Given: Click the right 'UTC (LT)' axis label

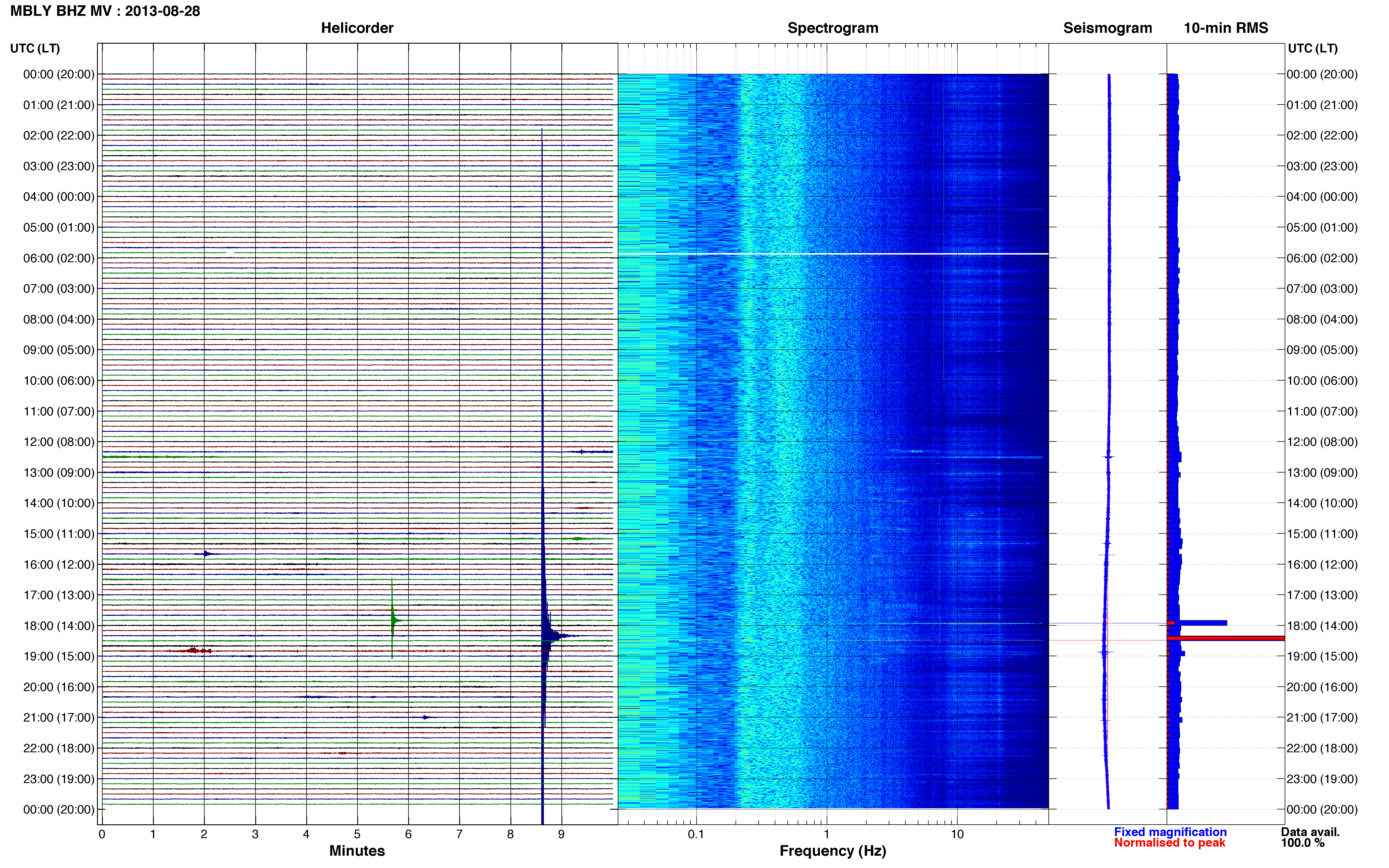Looking at the screenshot, I should tap(1313, 48).
